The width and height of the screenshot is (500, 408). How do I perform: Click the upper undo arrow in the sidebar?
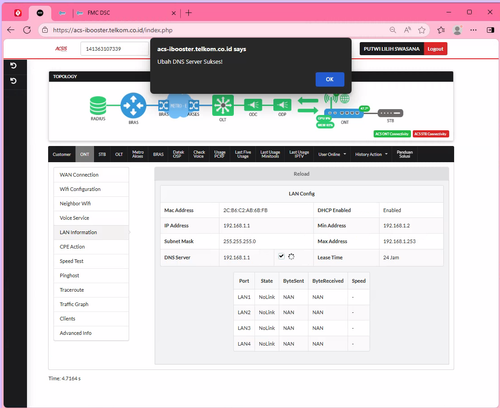(13, 66)
